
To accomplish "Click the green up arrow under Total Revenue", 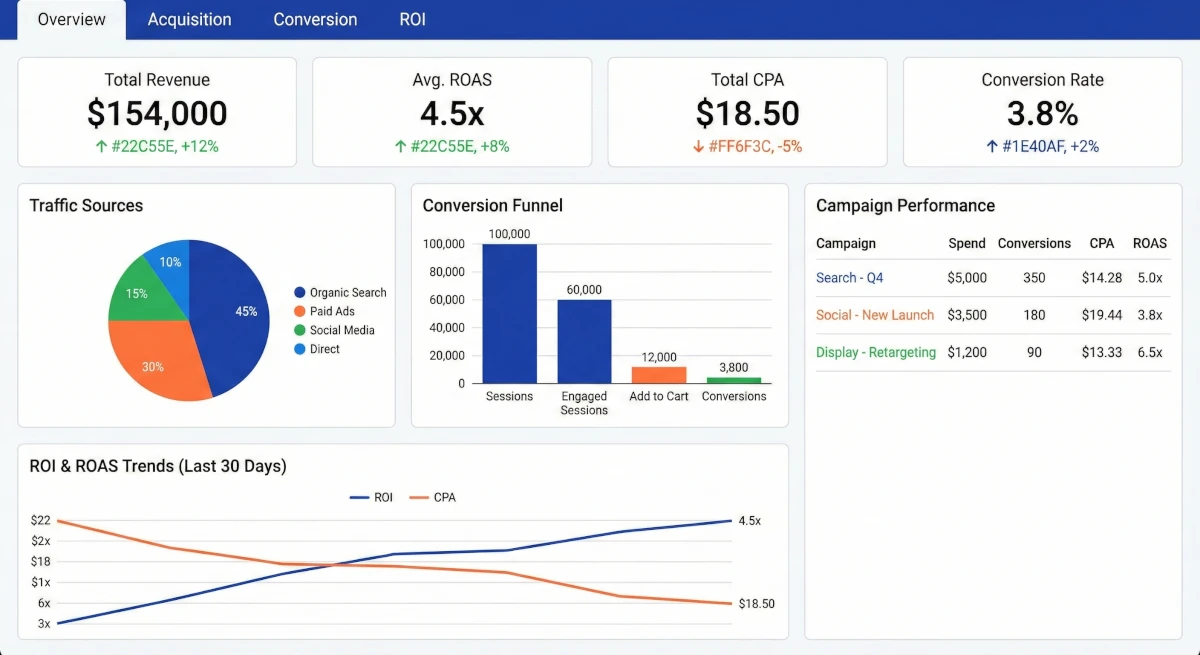I will (x=100, y=146).
